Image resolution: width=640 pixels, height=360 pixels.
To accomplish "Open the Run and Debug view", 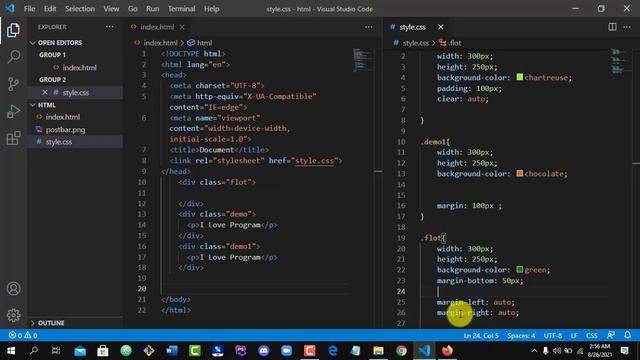I will point(13,111).
